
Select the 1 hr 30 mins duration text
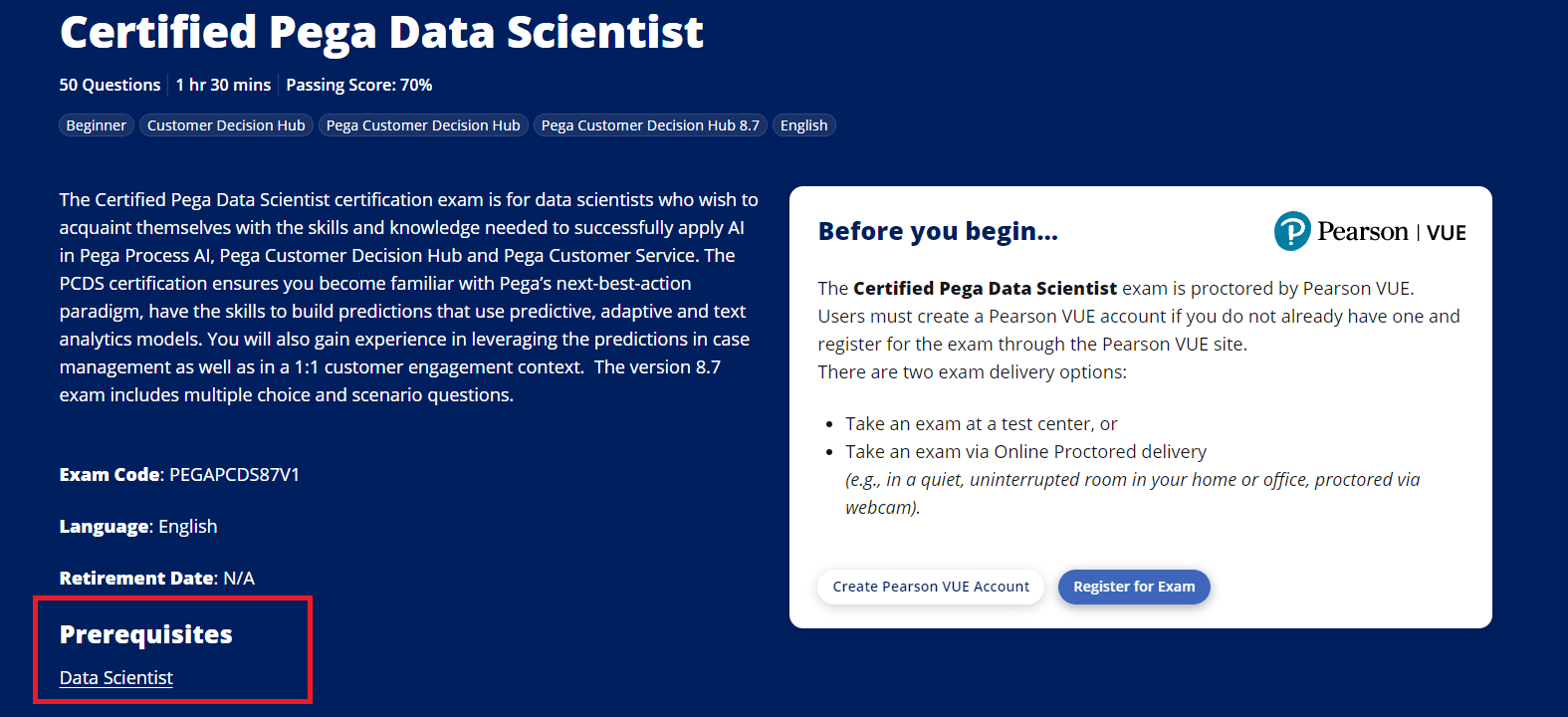pyautogui.click(x=223, y=85)
